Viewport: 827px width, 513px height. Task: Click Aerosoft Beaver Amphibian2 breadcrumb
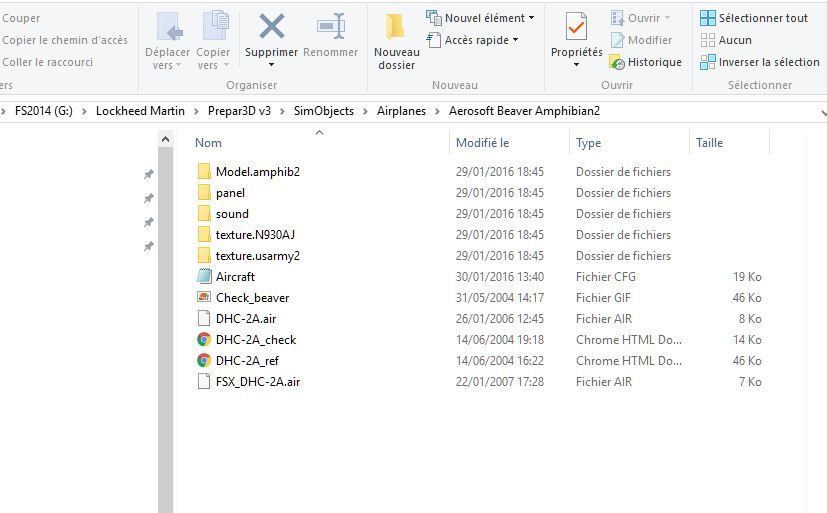coord(524,111)
